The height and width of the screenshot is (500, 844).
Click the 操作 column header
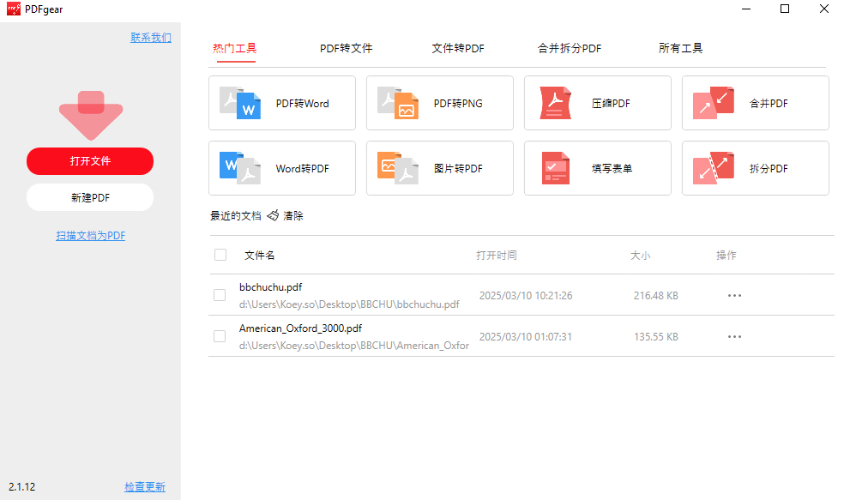(726, 255)
